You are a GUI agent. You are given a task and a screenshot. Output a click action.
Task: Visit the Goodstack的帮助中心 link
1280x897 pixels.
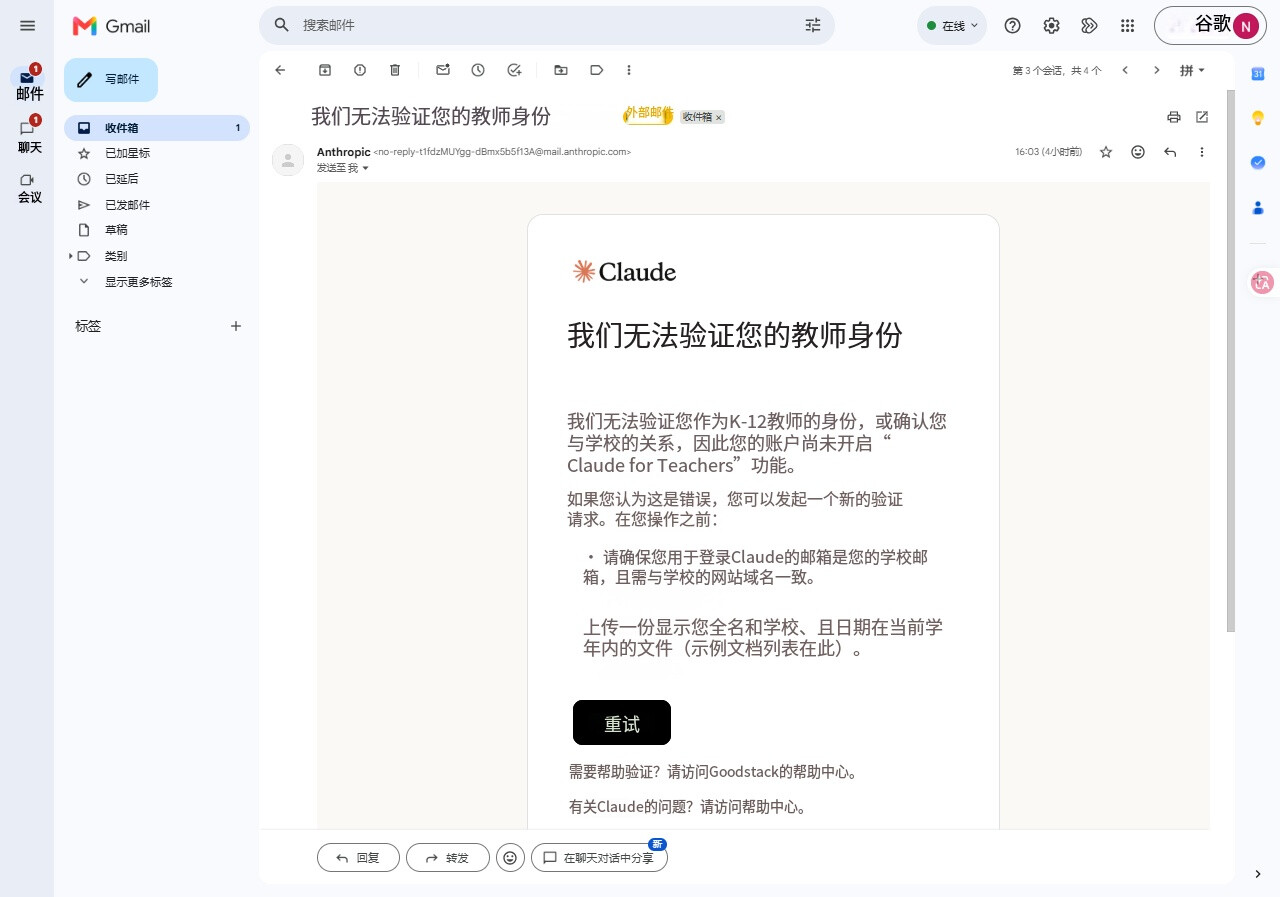click(x=778, y=772)
